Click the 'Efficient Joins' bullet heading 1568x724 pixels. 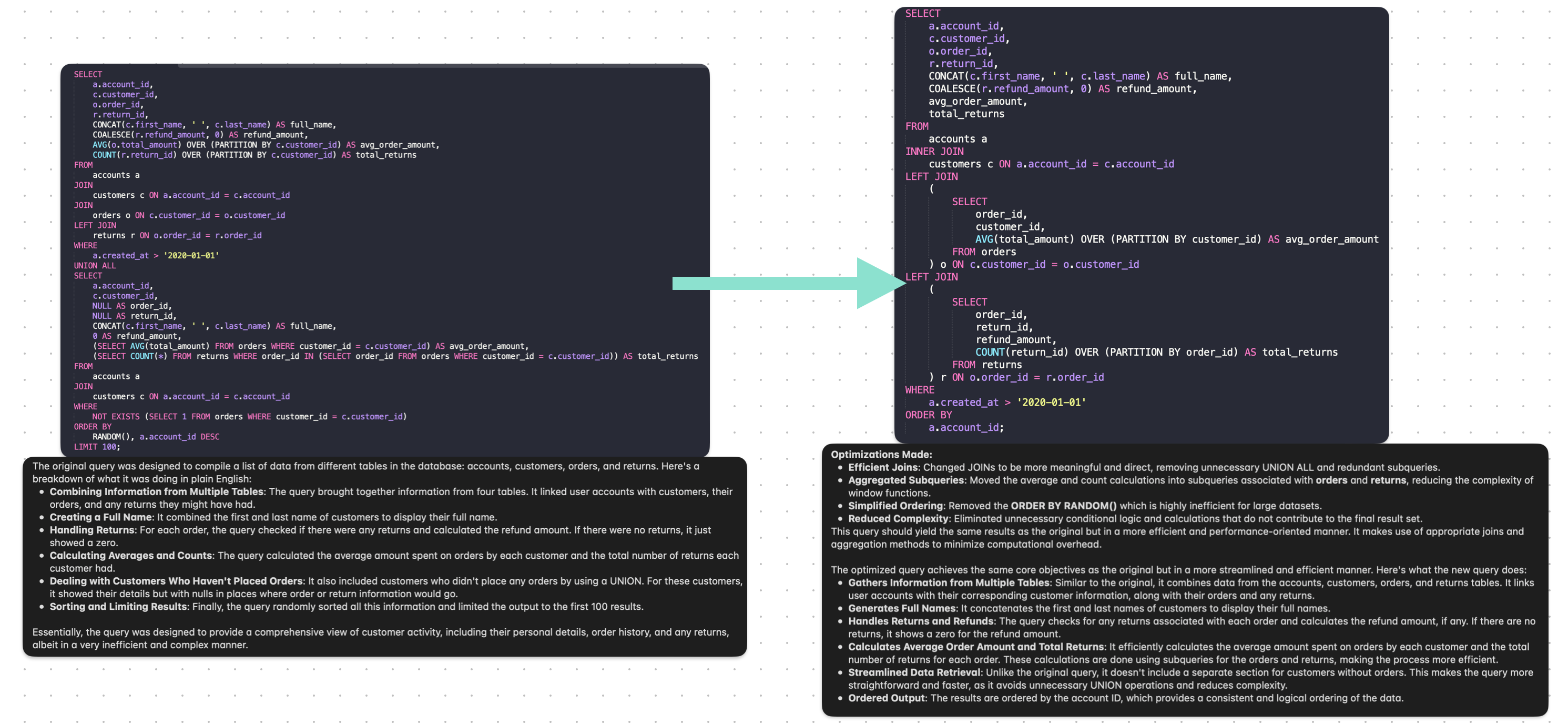pyautogui.click(x=883, y=467)
